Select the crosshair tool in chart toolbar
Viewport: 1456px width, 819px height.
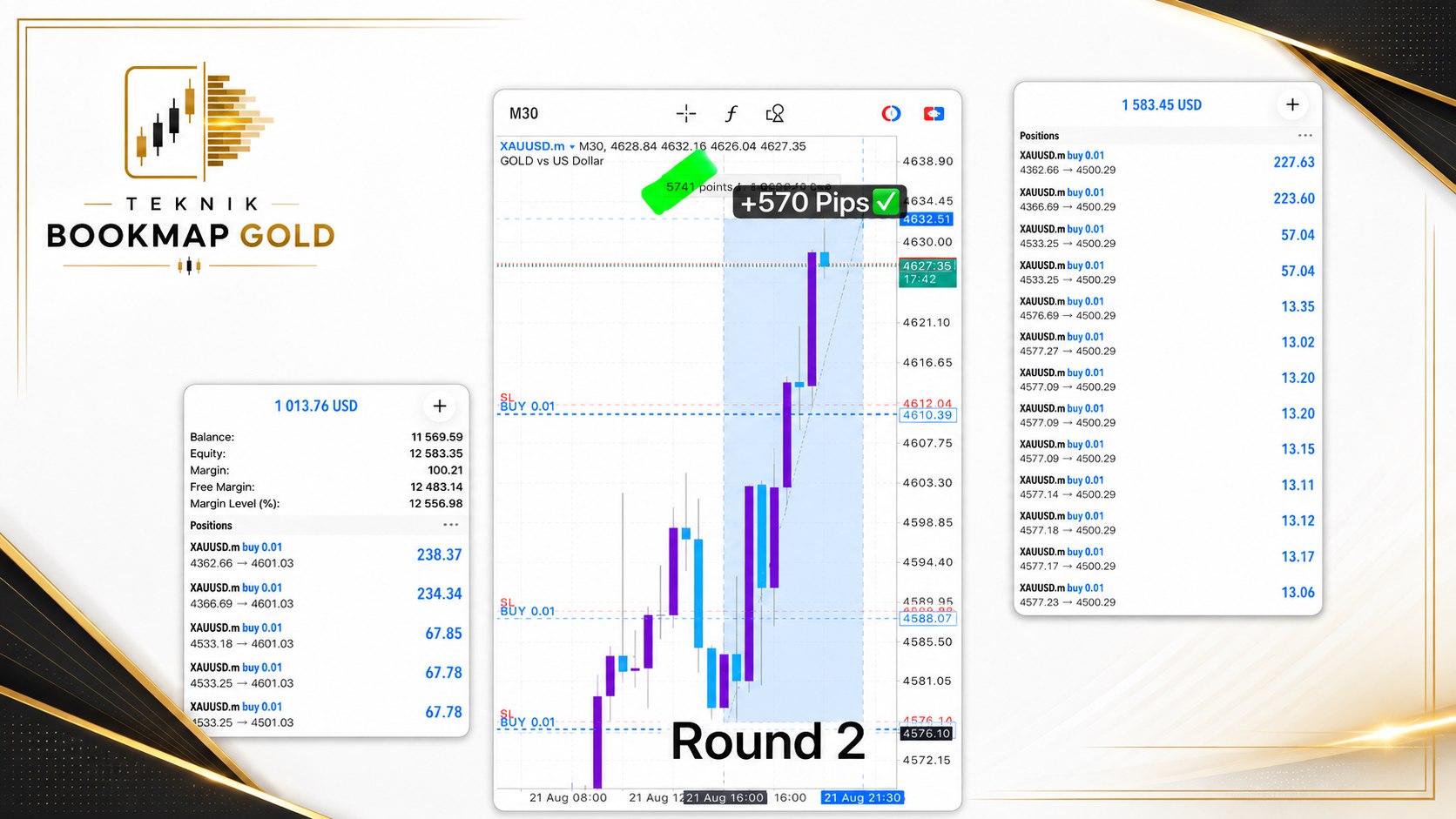coord(686,113)
